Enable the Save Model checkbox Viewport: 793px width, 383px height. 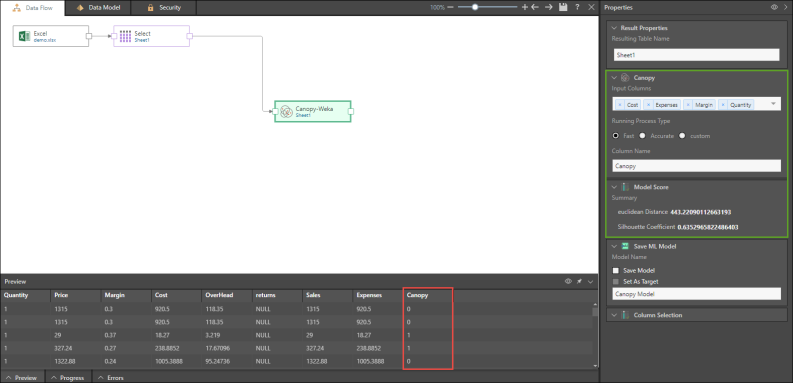click(x=615, y=271)
